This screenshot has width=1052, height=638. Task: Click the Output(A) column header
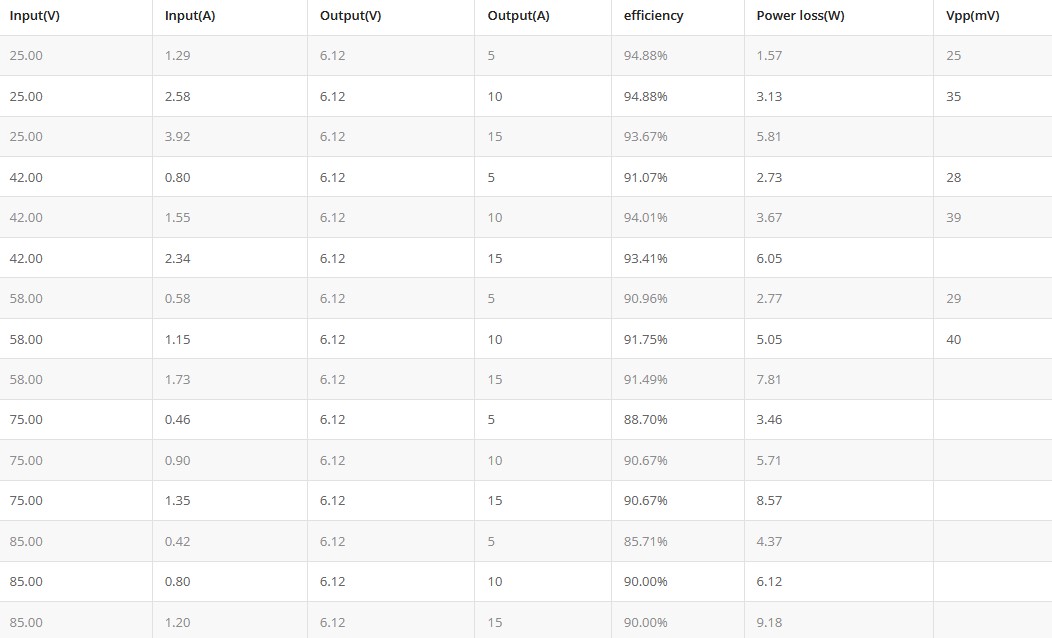518,16
